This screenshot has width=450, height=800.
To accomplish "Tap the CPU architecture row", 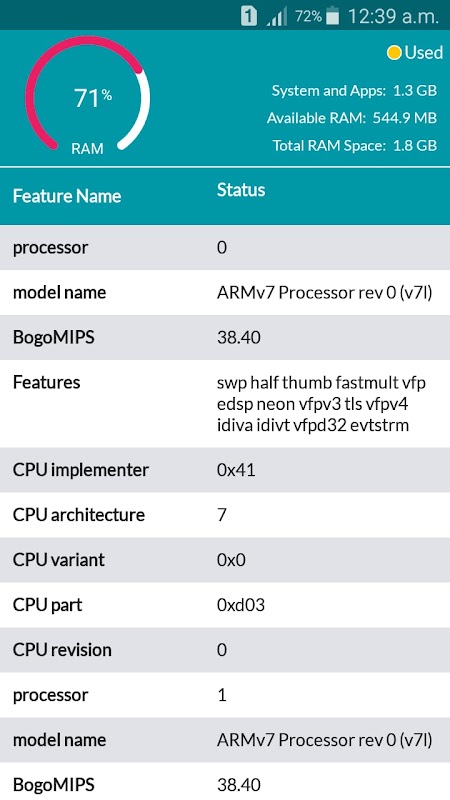I will tap(225, 515).
